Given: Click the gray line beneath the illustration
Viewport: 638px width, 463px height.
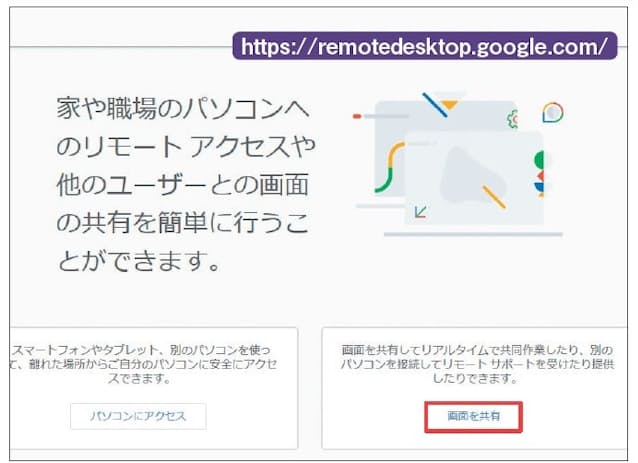Looking at the screenshot, I should [472, 235].
